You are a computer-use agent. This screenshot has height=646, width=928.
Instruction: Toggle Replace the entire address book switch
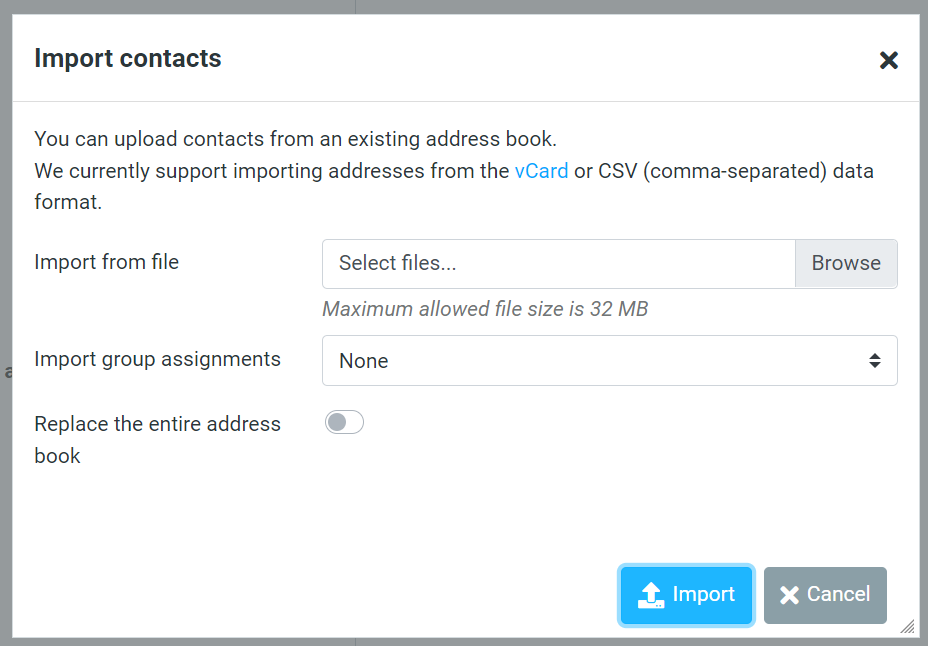pyautogui.click(x=344, y=422)
